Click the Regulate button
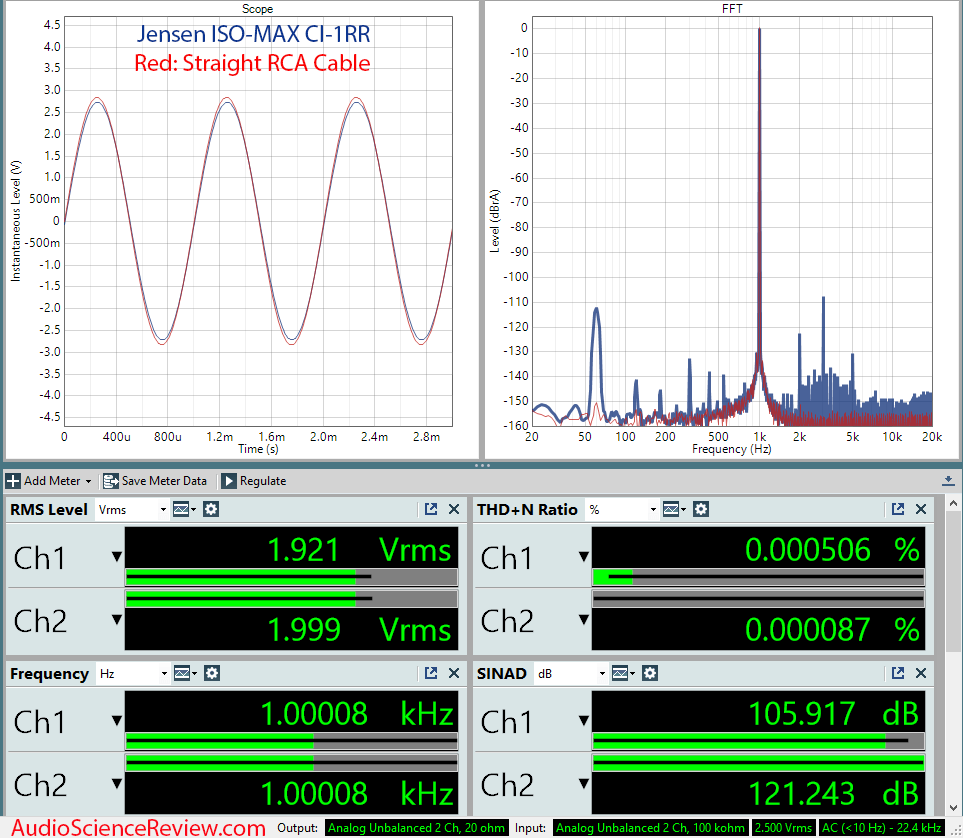963x838 pixels. (254, 480)
